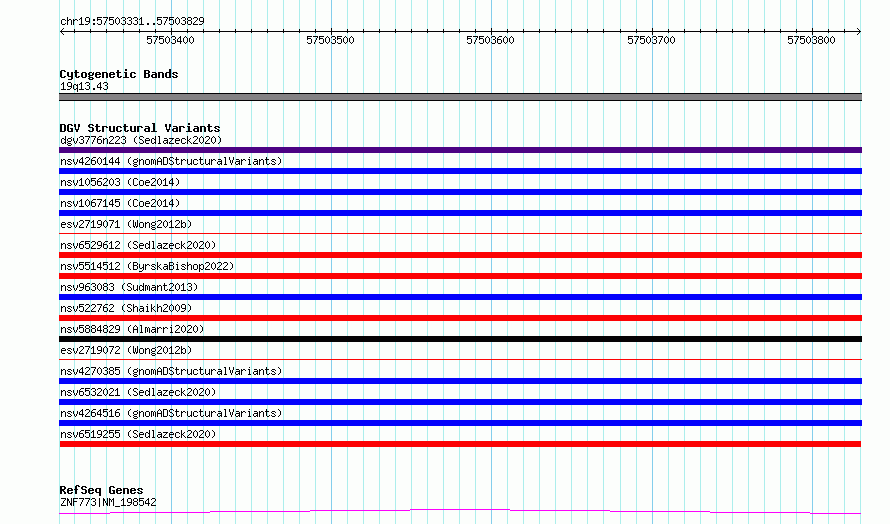Open variant esv2719072 (Wong2012b) label
Viewport: 890px width, 524px height.
click(x=126, y=350)
